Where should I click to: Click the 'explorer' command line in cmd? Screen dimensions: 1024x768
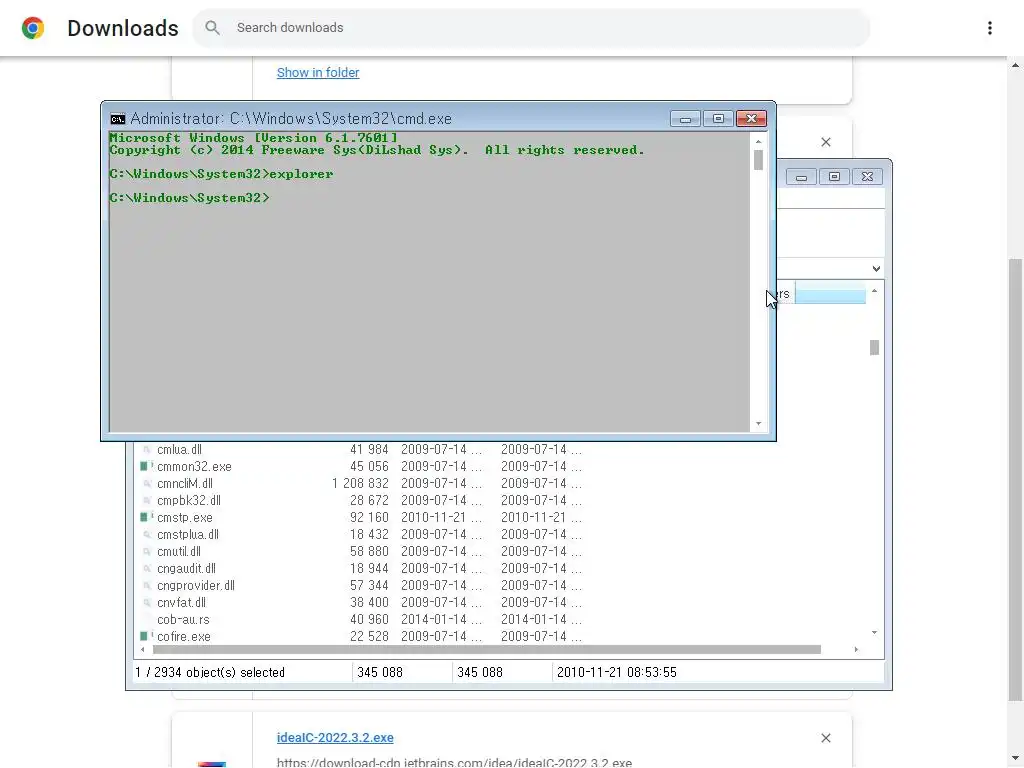[x=221, y=174]
